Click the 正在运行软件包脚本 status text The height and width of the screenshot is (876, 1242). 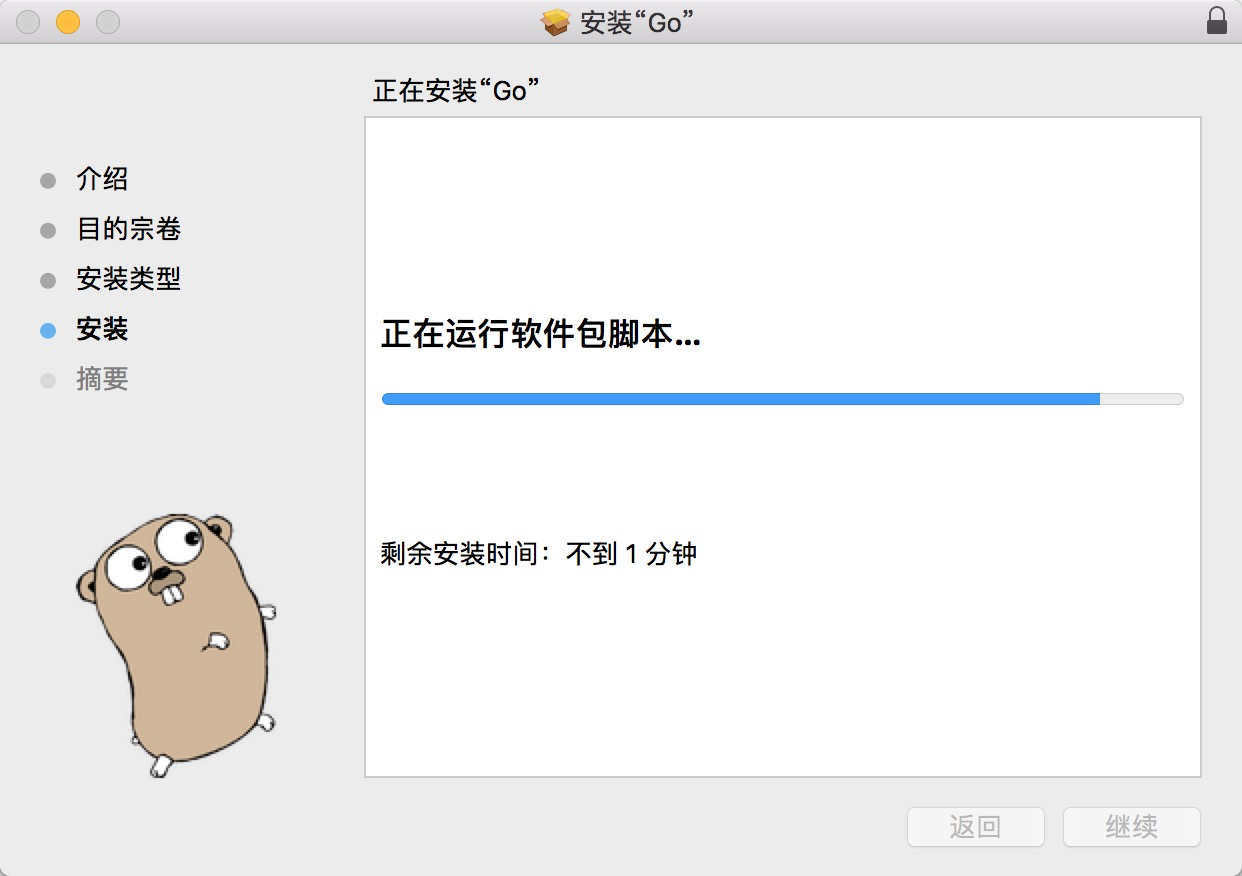click(541, 336)
